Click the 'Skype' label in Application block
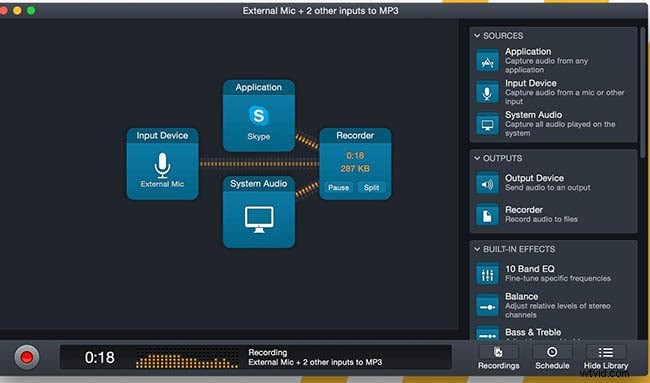The height and width of the screenshot is (383, 650). pos(259,136)
